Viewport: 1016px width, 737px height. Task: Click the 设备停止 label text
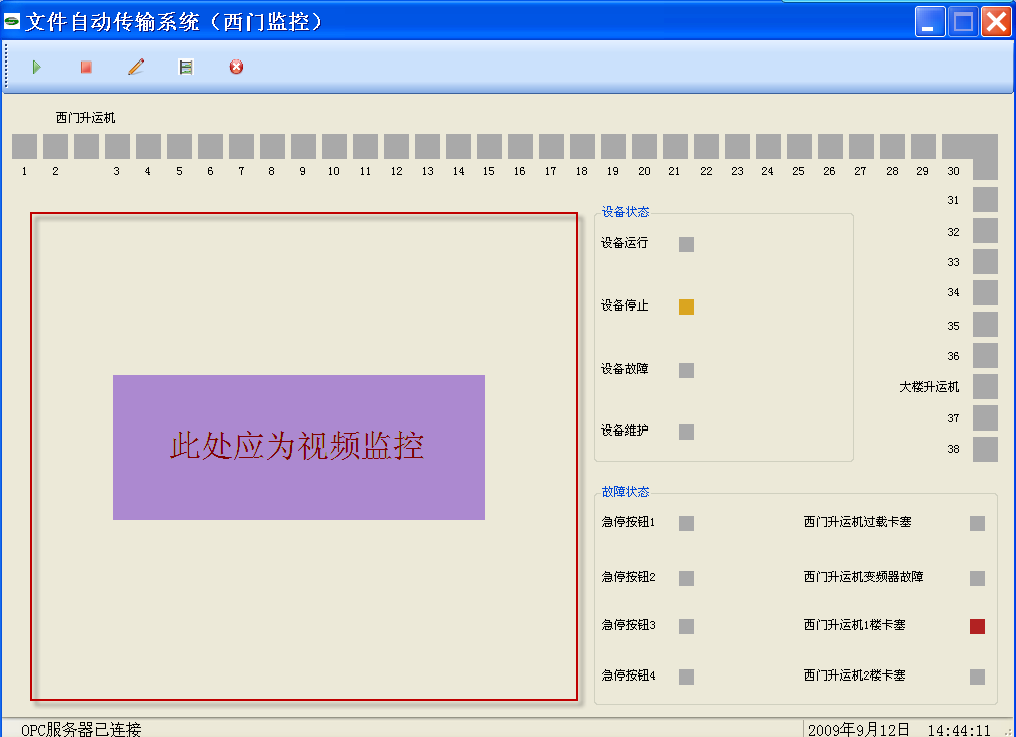tap(625, 306)
